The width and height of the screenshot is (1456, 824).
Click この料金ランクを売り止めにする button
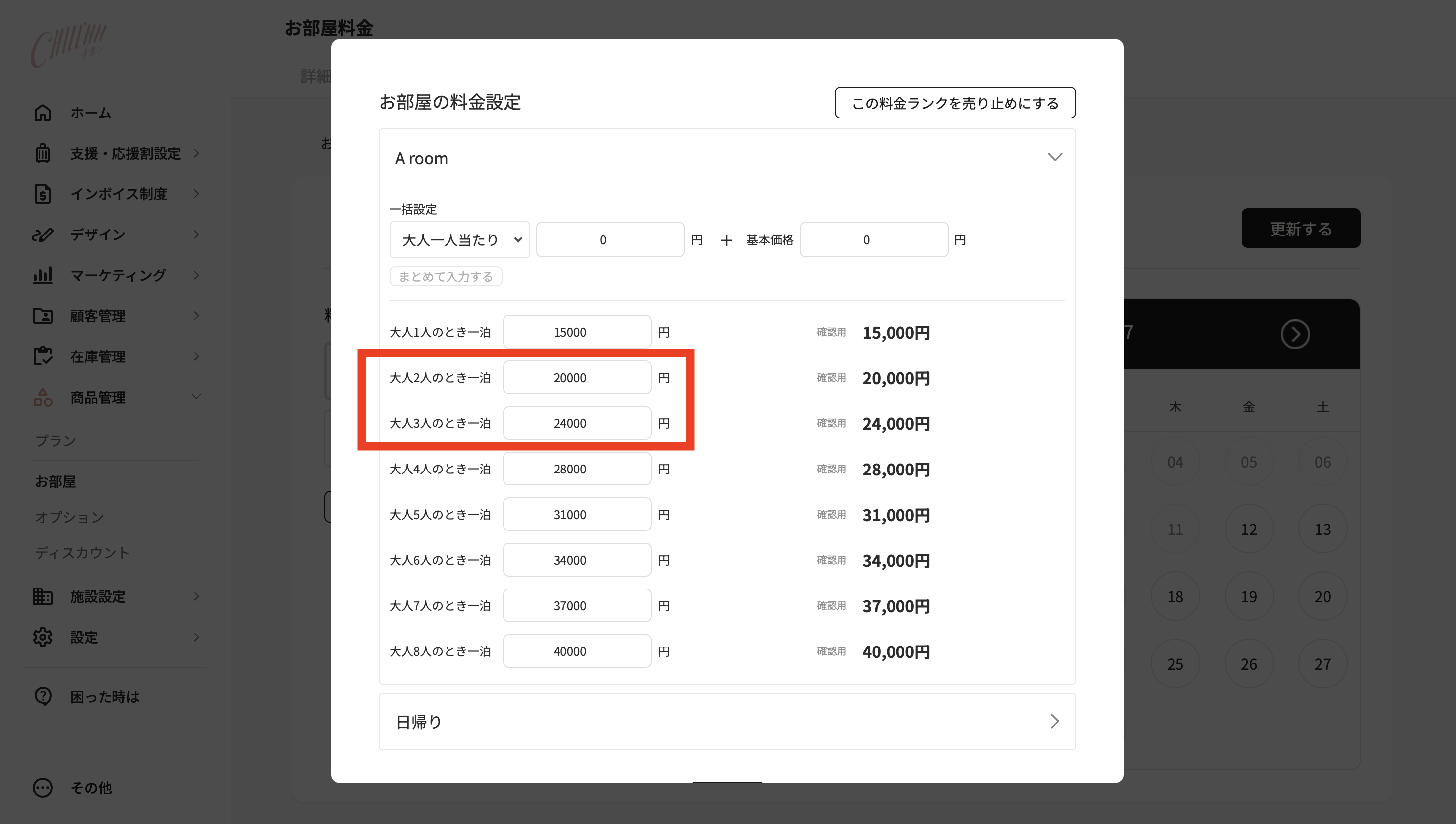(954, 103)
